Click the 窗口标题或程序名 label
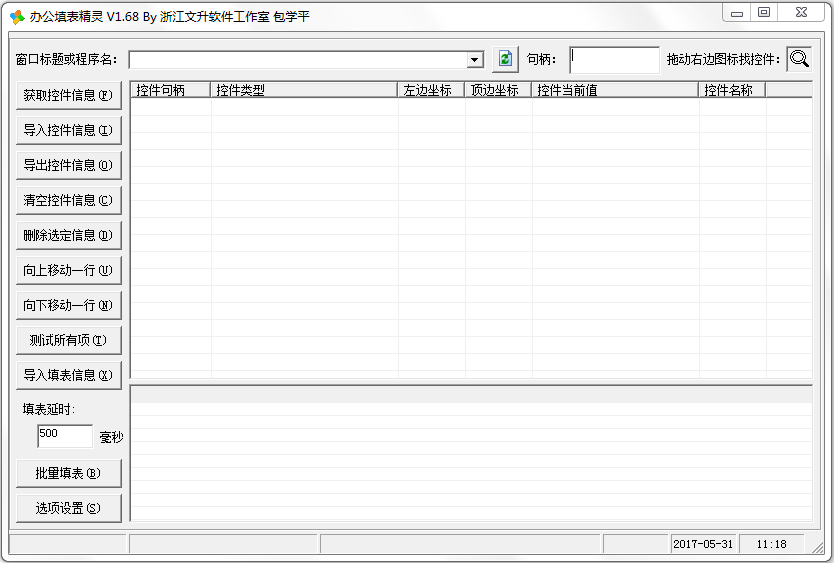This screenshot has width=834, height=563. [66, 60]
